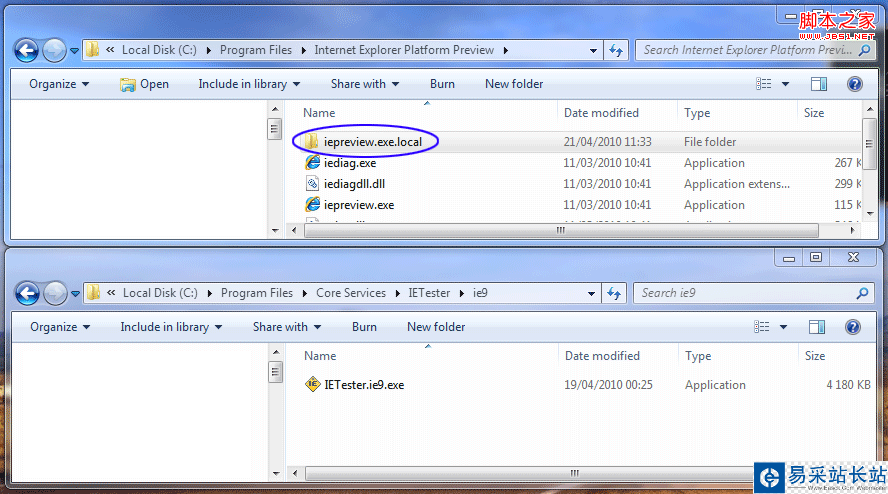Click New folder in top window toolbar
Screen dimensions: 888x494
[x=514, y=84]
